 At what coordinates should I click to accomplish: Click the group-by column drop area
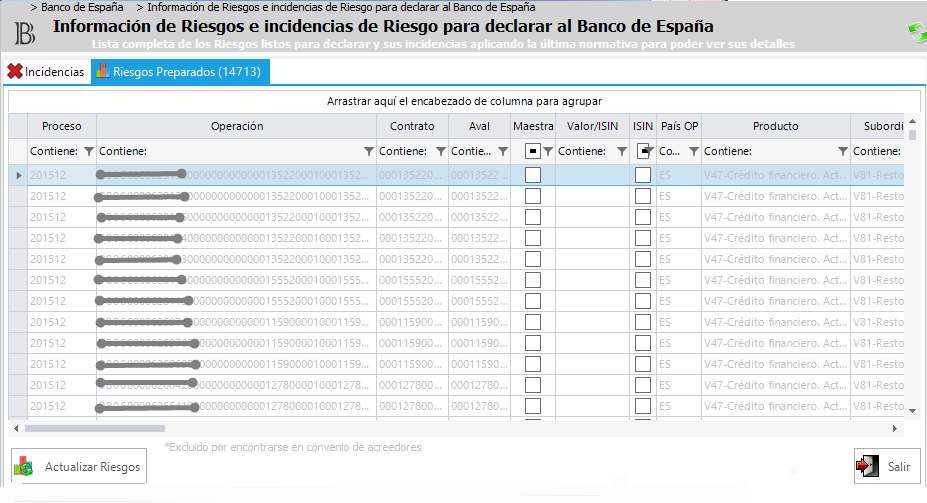(x=464, y=101)
